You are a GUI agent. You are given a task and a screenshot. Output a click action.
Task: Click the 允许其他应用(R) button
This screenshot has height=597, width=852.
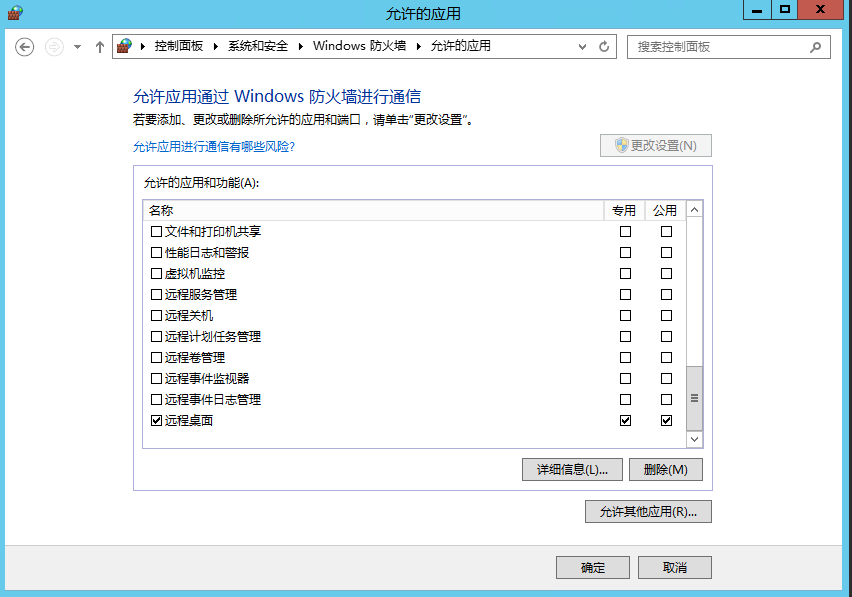(x=648, y=512)
